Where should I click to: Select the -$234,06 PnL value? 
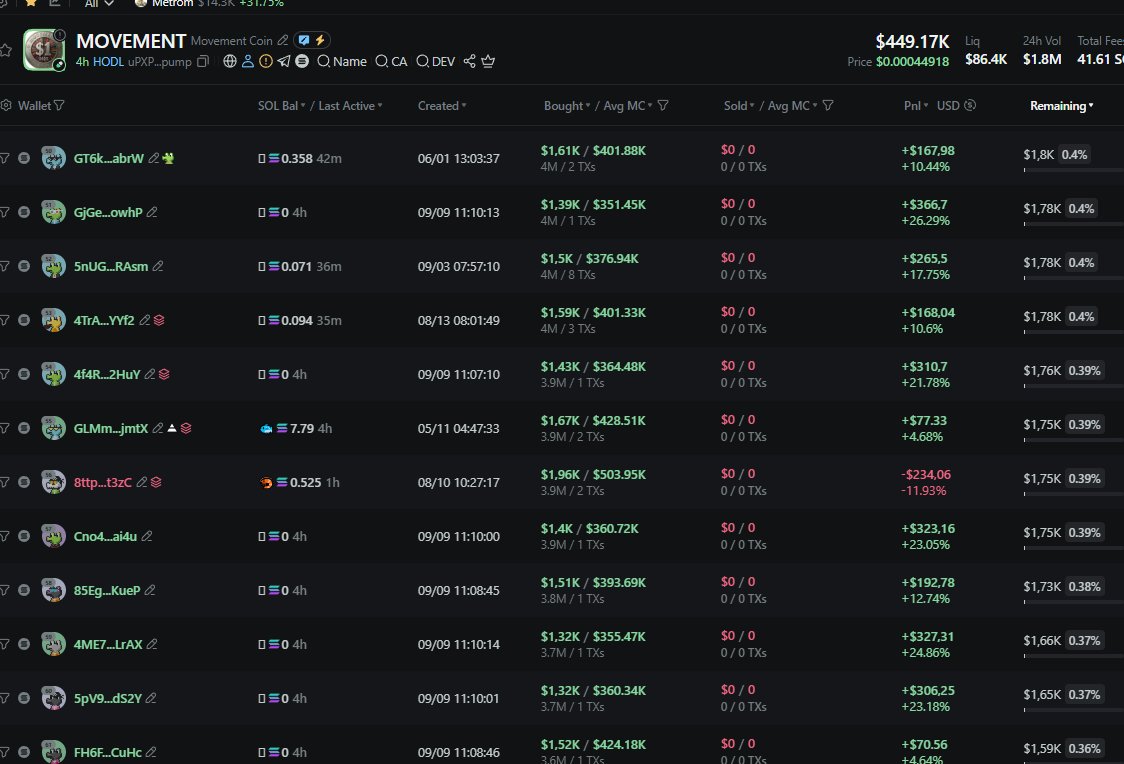coord(925,474)
